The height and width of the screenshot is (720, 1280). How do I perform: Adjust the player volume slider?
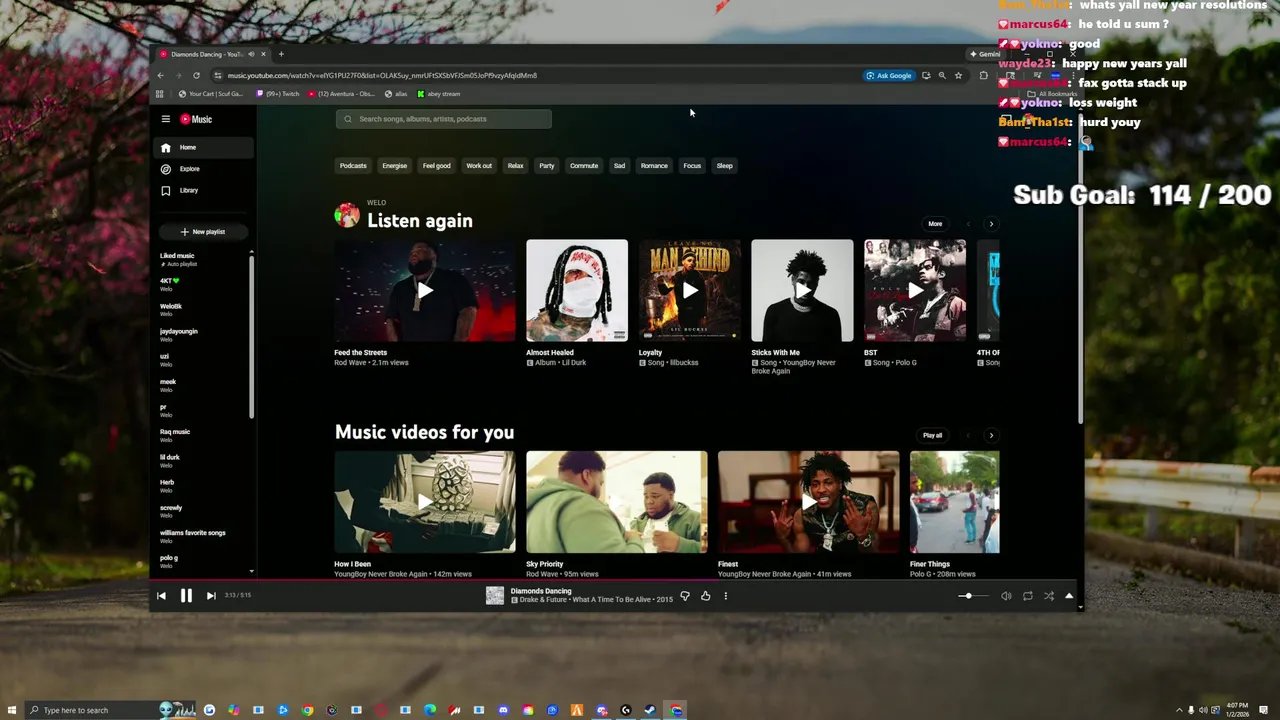click(971, 596)
